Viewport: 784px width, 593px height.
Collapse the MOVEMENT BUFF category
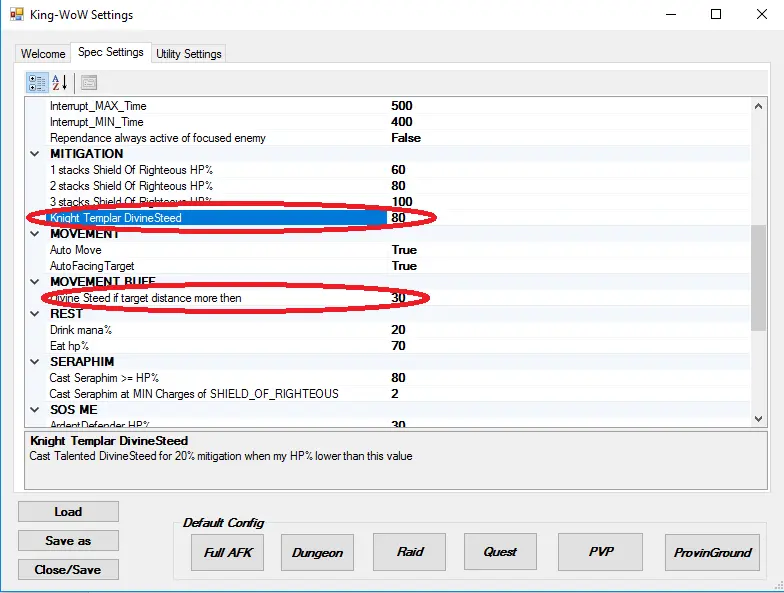point(34,282)
